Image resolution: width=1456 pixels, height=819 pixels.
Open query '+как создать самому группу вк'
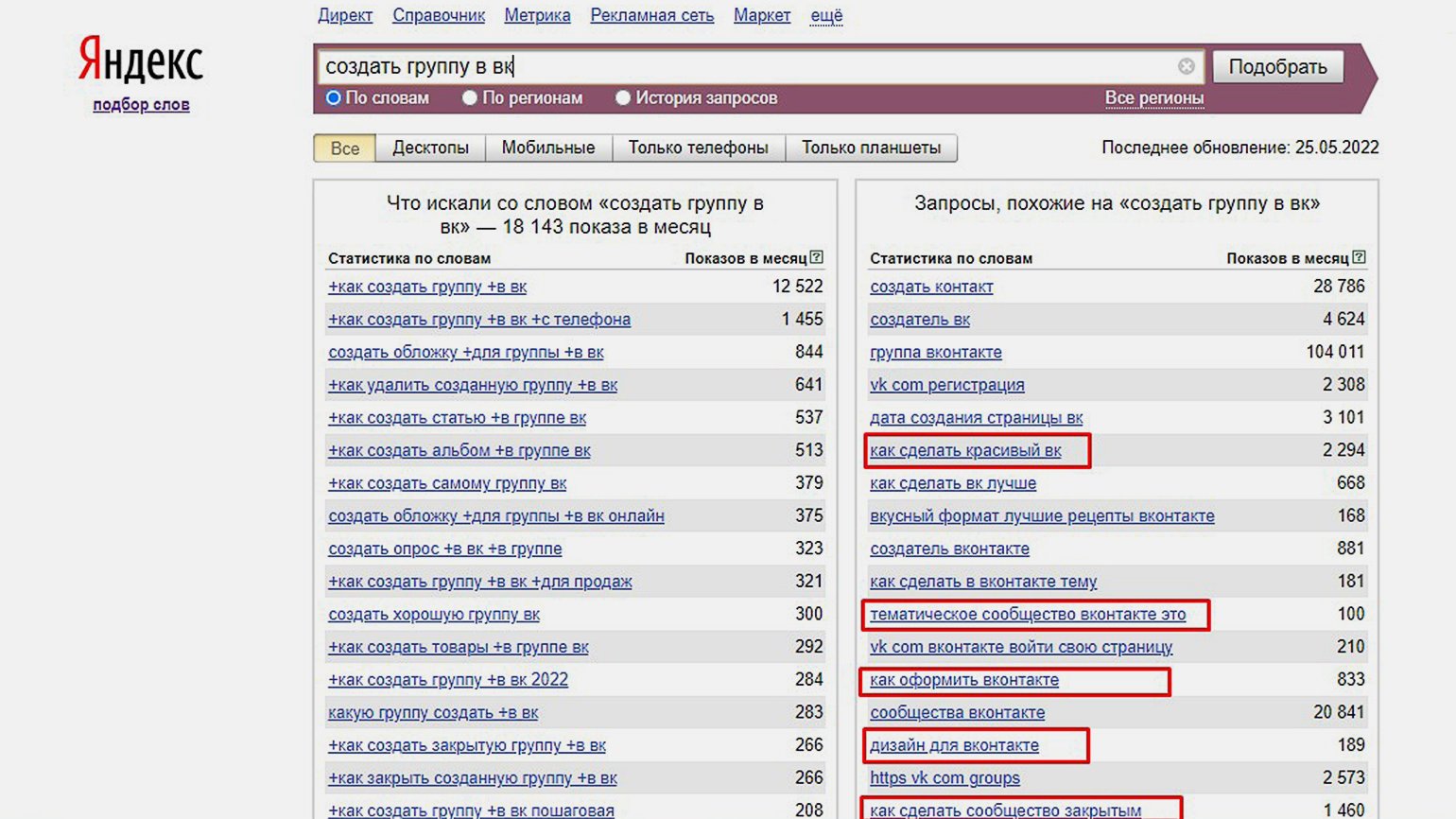click(x=447, y=483)
